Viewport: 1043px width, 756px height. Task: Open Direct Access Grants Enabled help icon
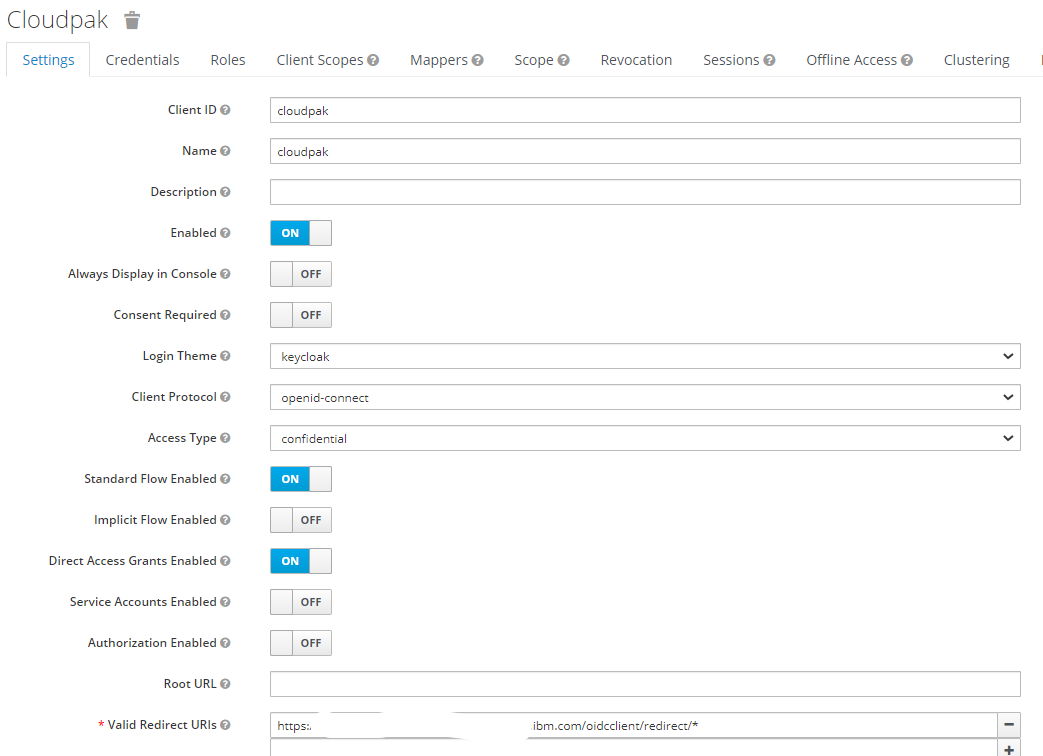(225, 561)
